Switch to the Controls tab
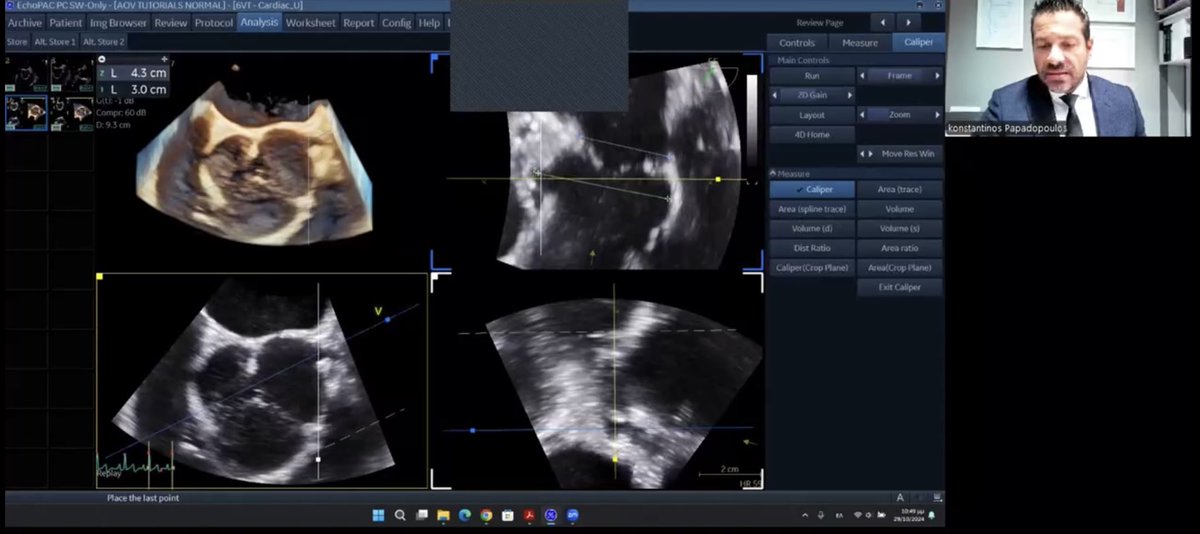The width and height of the screenshot is (1200, 534). click(x=797, y=43)
